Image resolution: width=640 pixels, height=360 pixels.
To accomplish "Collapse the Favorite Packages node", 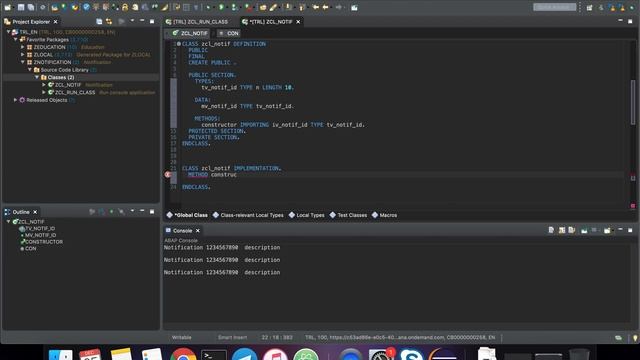I will pyautogui.click(x=16, y=40).
